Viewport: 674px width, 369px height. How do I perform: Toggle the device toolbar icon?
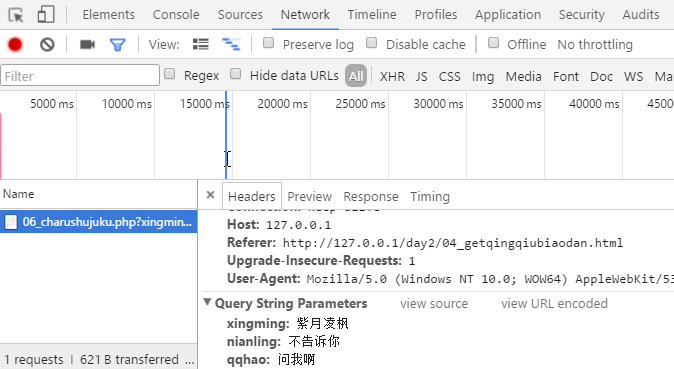click(x=46, y=14)
